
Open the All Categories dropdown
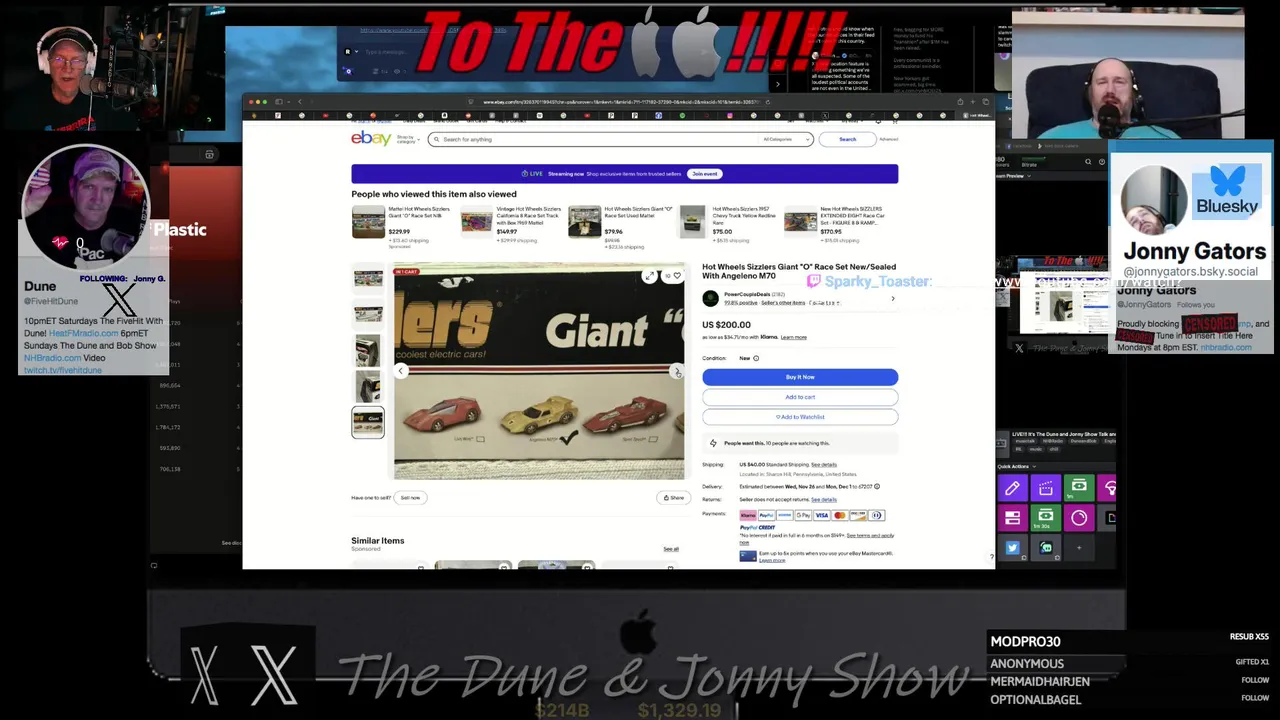pyautogui.click(x=785, y=139)
